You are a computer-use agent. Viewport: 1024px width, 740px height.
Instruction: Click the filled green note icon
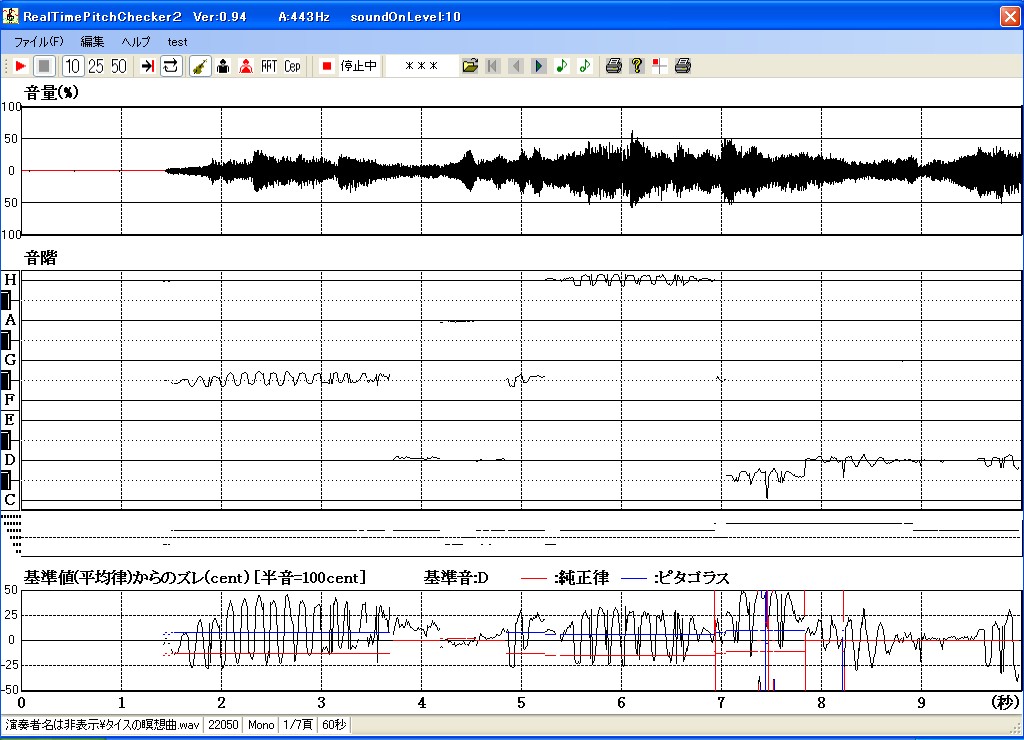point(562,66)
